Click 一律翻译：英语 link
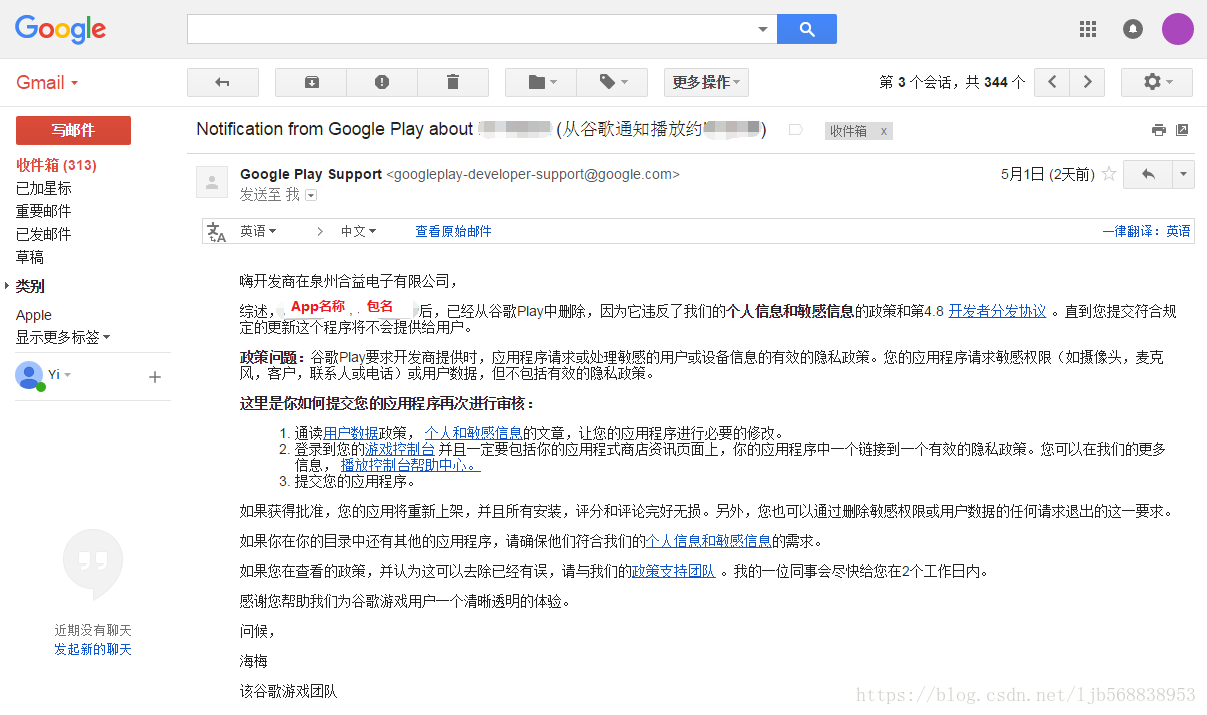Viewport: 1207px width, 715px height. click(x=1146, y=231)
